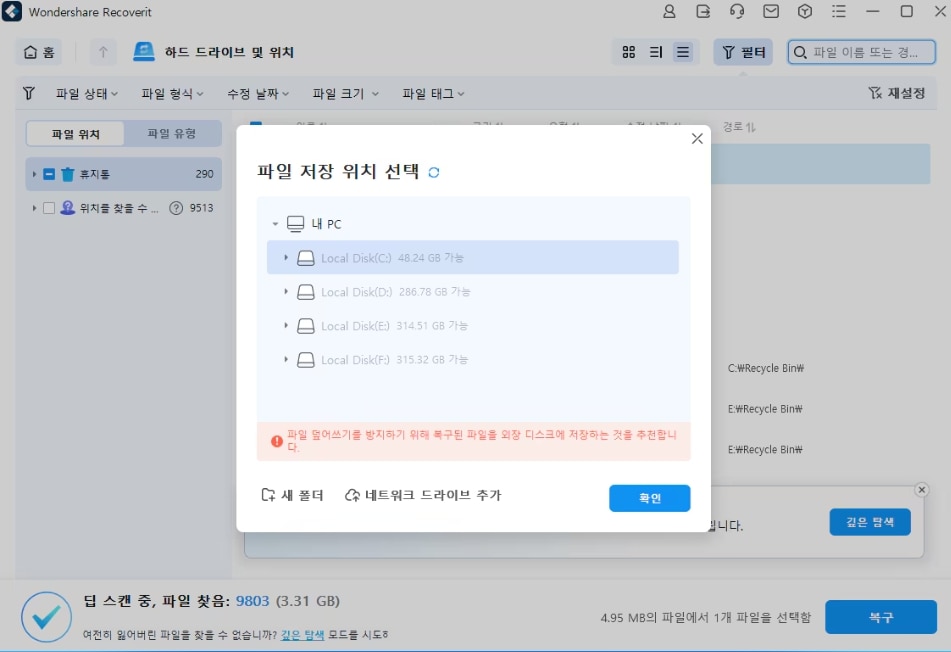This screenshot has height=652, width=951.
Task: Open the 파일 형식 dropdown
Action: 172,93
